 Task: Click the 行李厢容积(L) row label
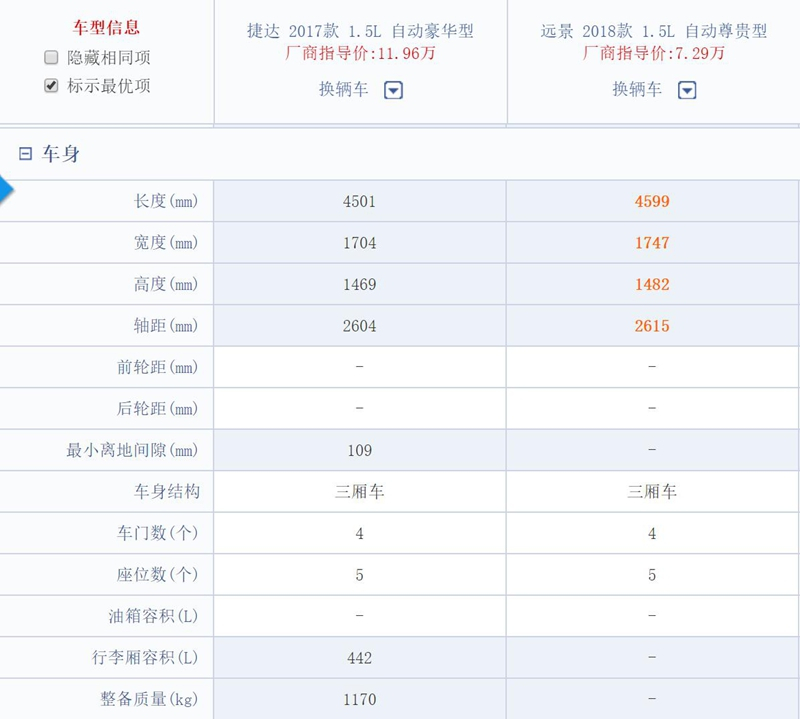146,658
